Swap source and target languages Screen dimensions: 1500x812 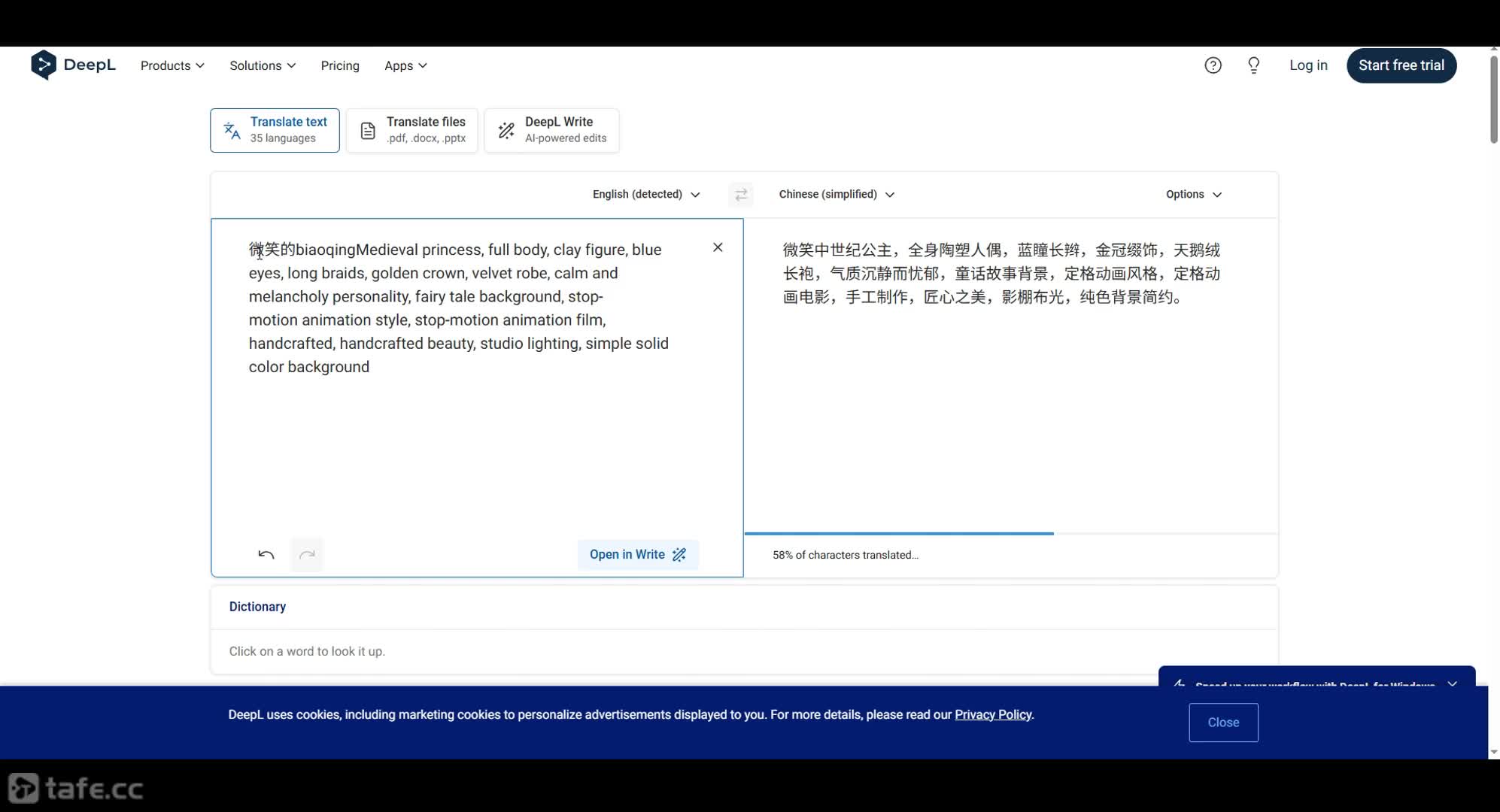pyautogui.click(x=741, y=195)
